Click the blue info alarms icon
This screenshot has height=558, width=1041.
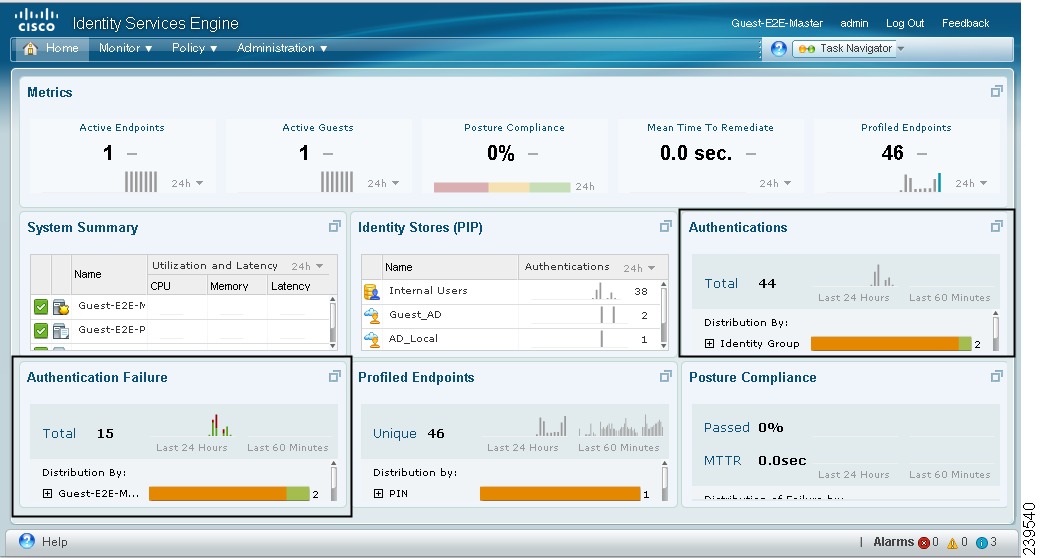982,543
